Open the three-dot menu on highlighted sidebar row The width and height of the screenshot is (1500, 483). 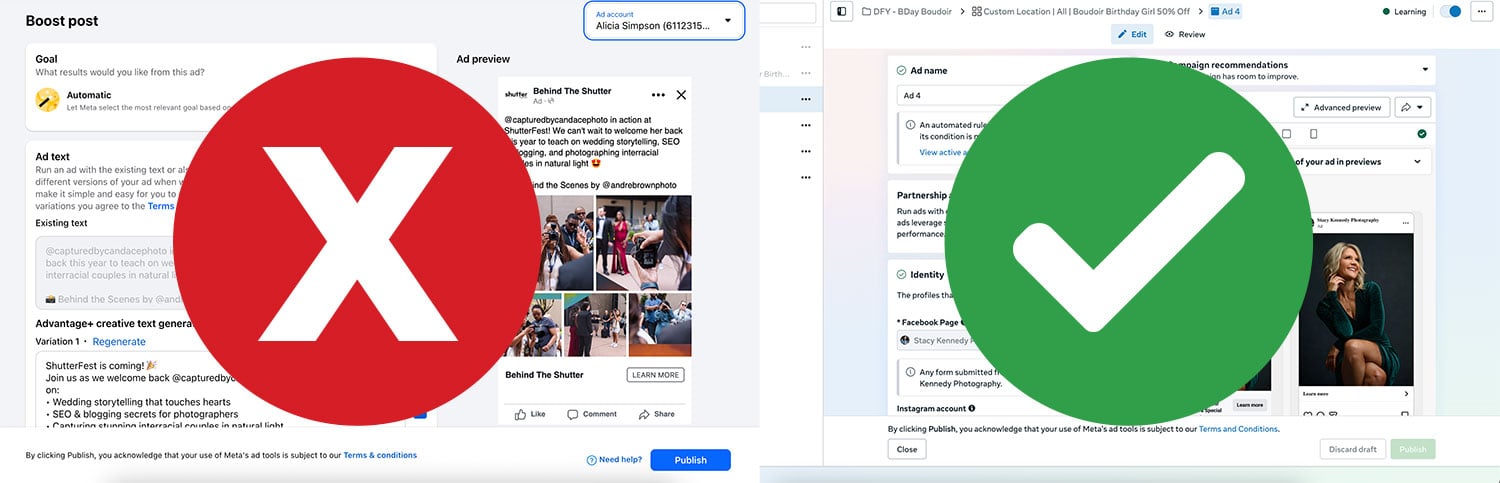point(805,99)
